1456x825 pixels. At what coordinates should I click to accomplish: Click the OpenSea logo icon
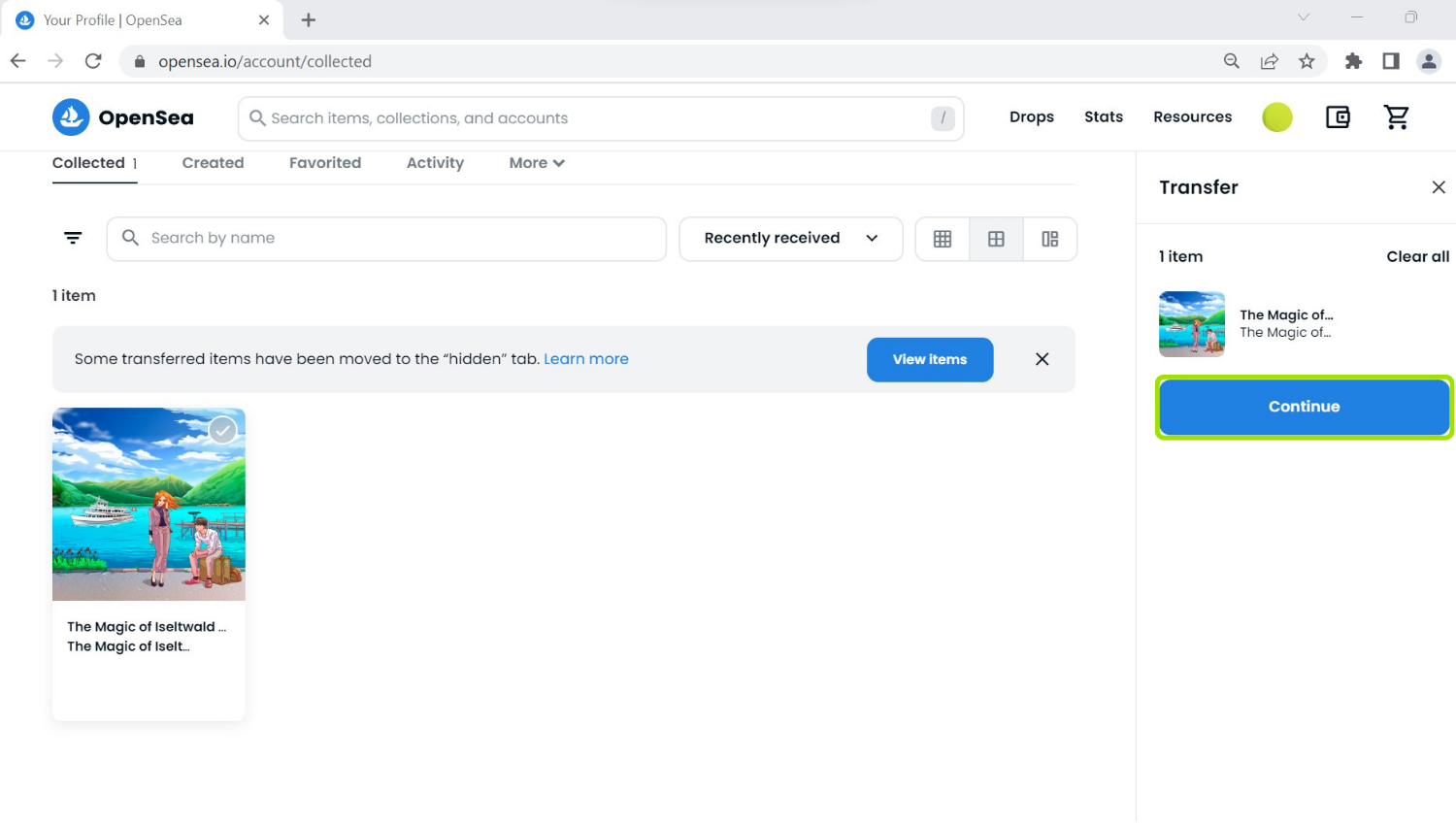(71, 117)
